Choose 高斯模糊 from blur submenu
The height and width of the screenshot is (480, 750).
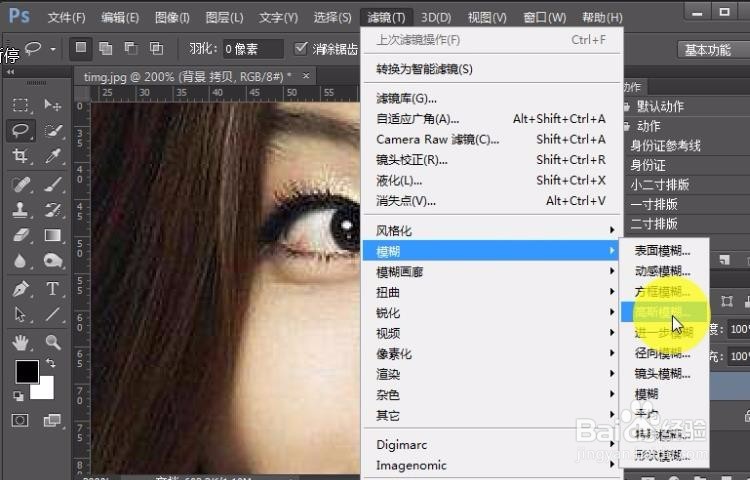pos(663,312)
